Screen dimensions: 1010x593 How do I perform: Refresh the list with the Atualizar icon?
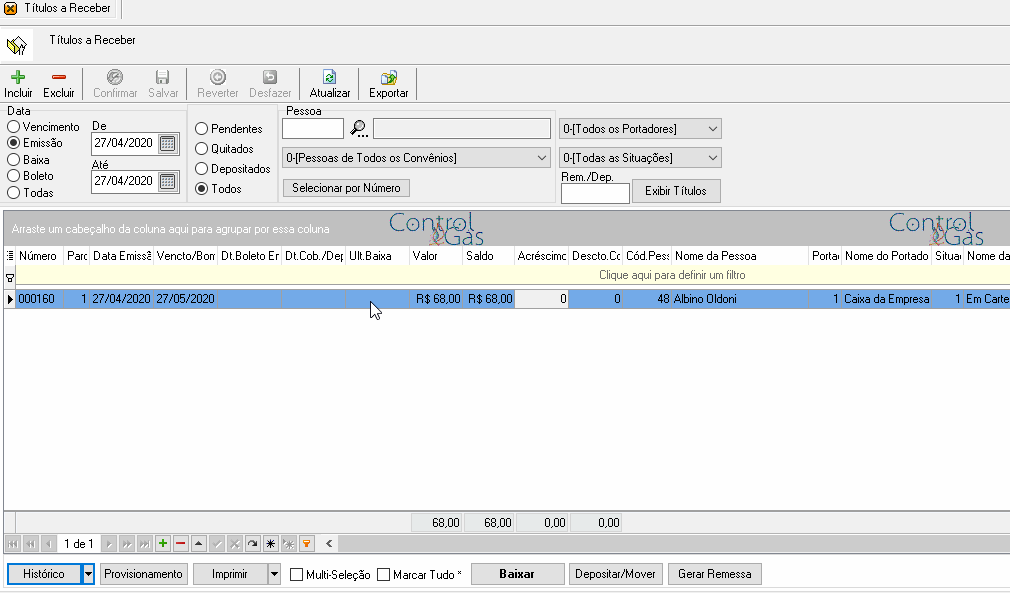pyautogui.click(x=329, y=77)
